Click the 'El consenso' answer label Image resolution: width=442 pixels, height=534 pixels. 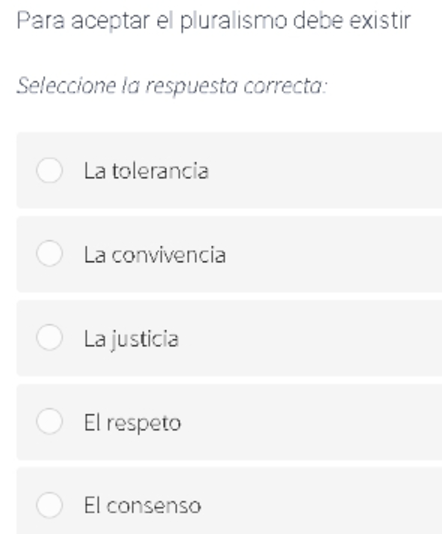(142, 506)
